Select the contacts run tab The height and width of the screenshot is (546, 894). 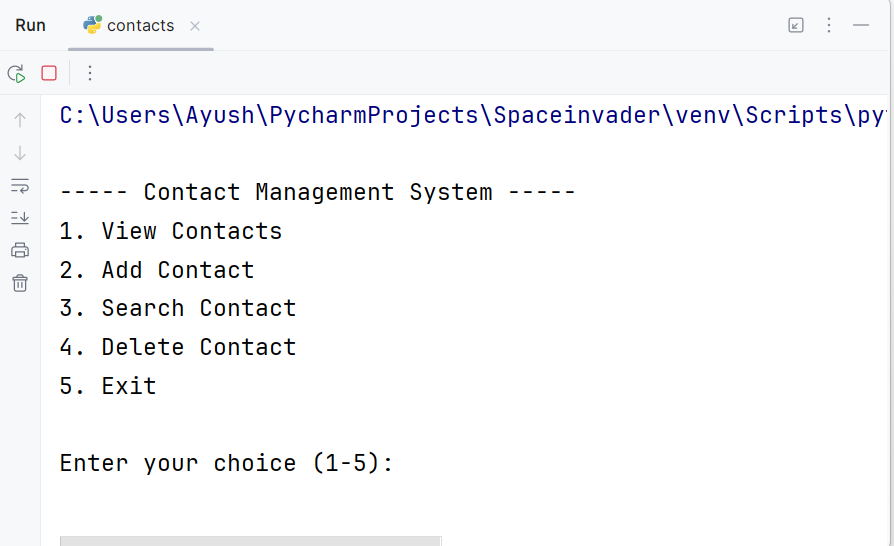coord(140,26)
